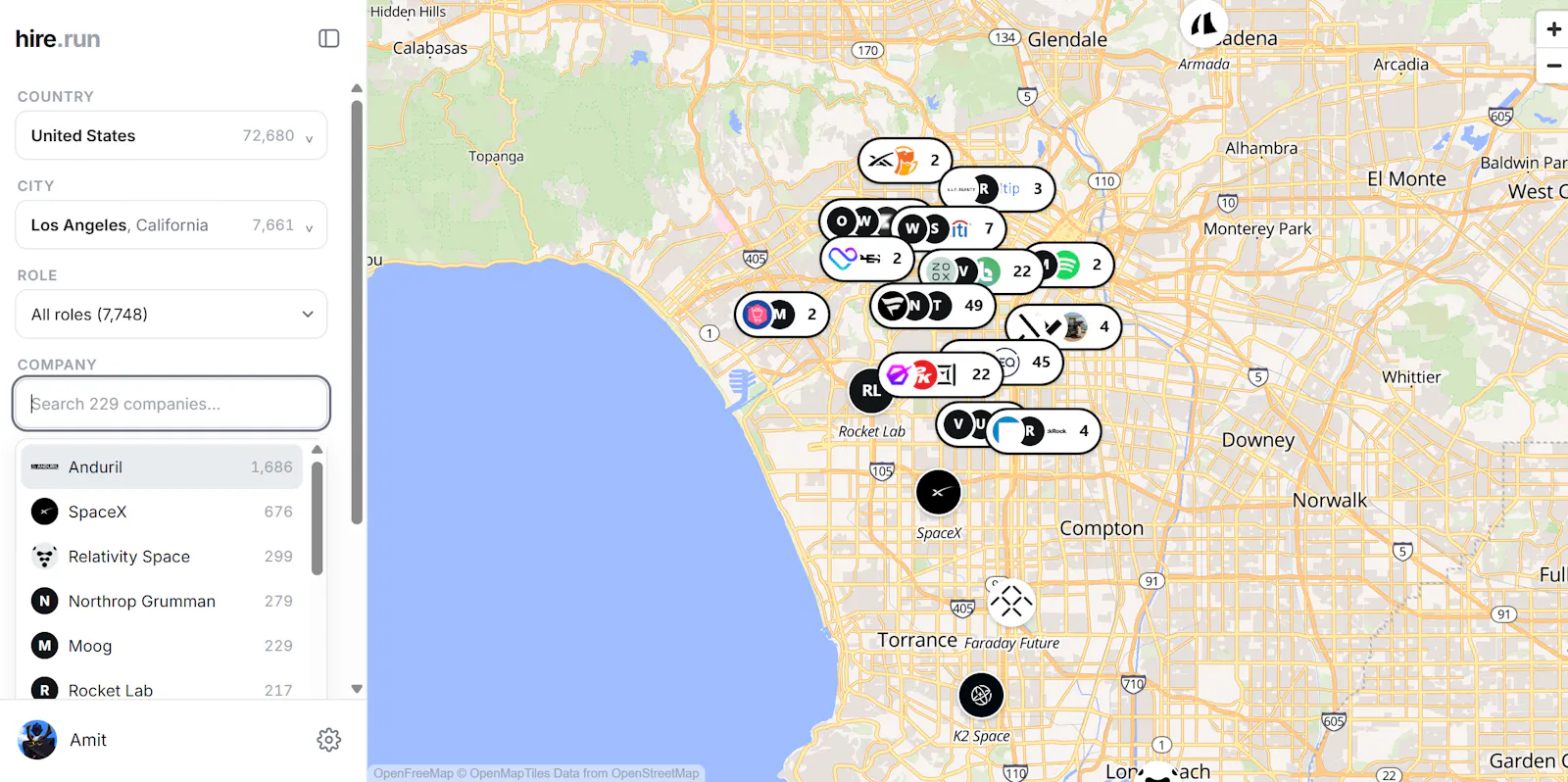Collapse the sidebar with the panel toggle icon
The height and width of the screenshot is (782, 1568).
329,38
